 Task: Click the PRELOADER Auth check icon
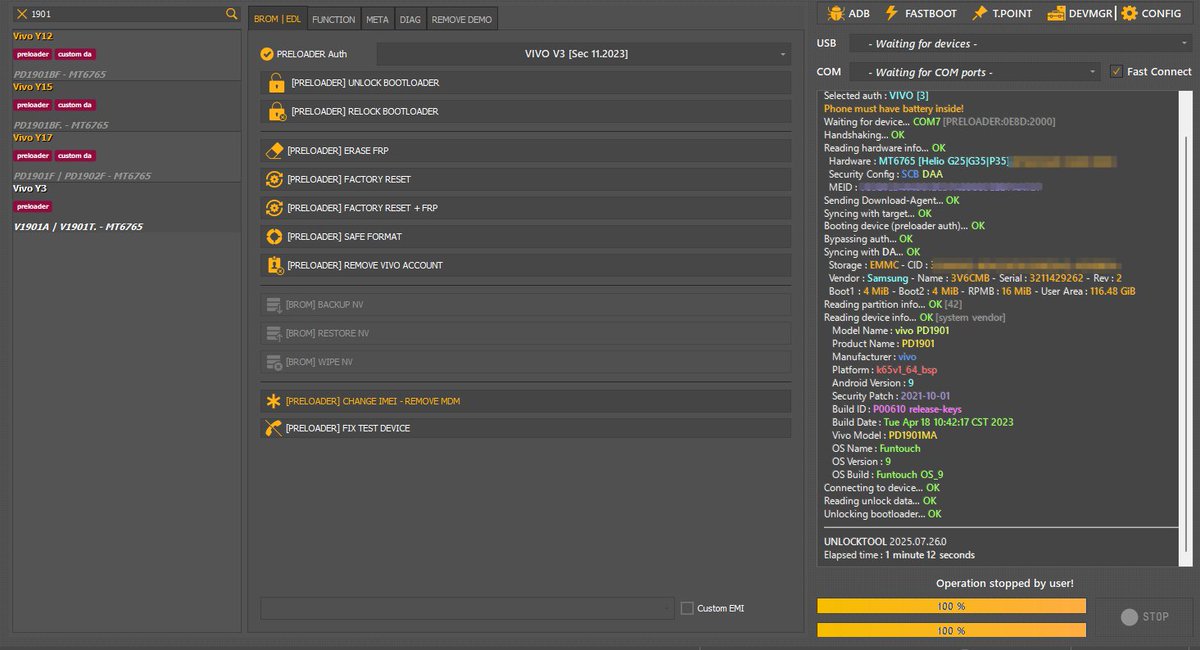coord(266,54)
